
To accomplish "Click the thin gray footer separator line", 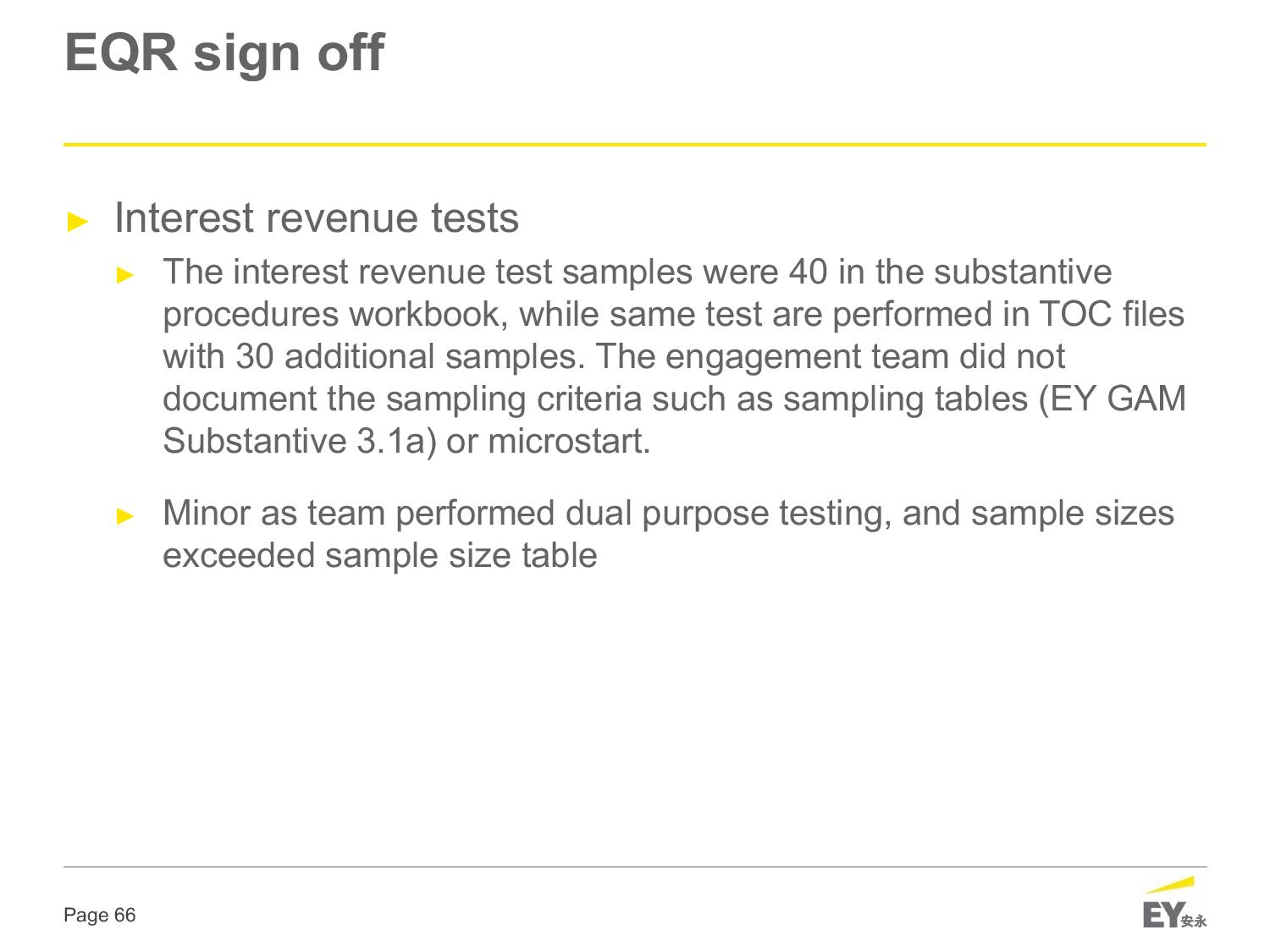I will (x=635, y=867).
